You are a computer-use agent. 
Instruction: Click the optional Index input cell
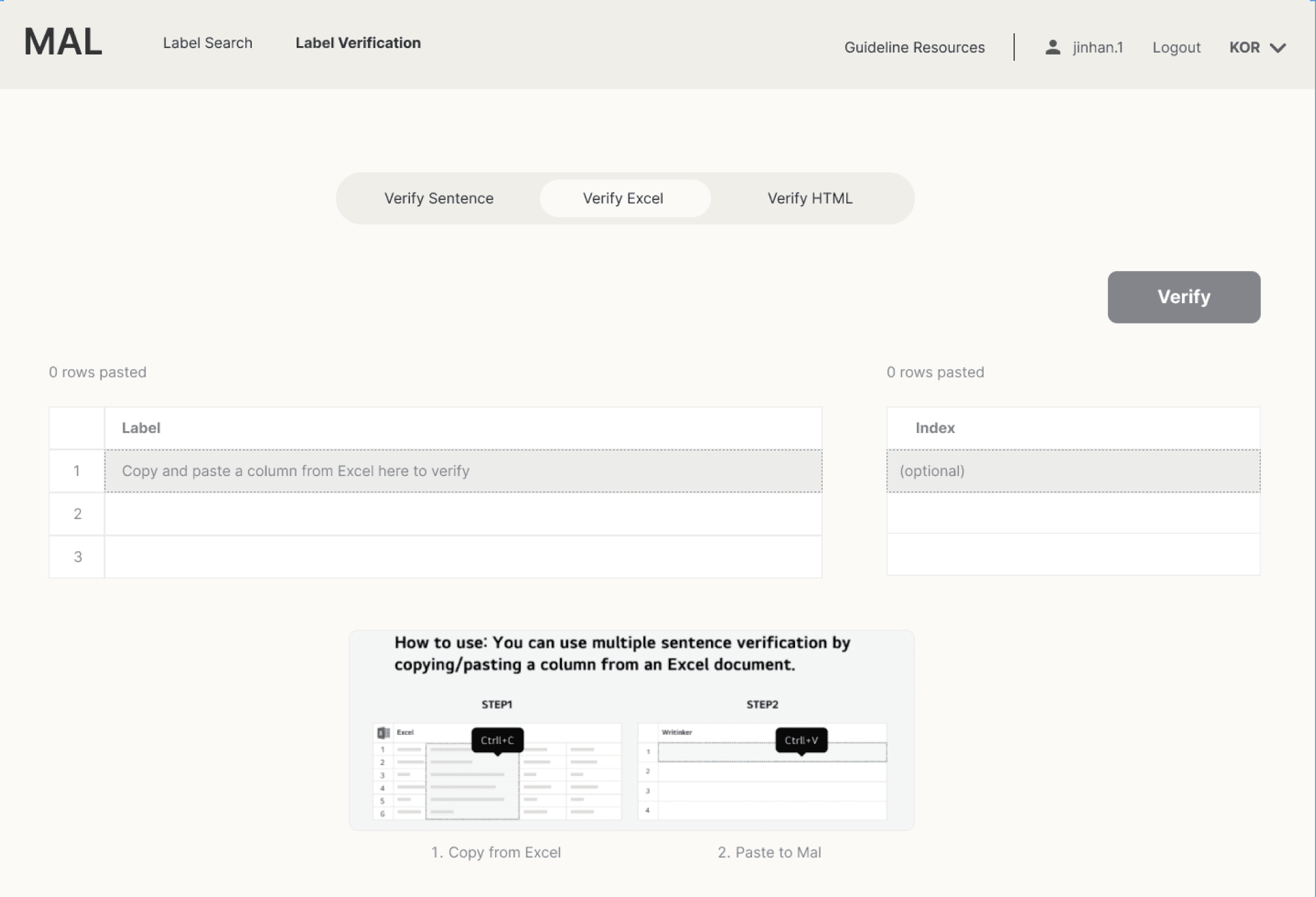click(x=1073, y=471)
